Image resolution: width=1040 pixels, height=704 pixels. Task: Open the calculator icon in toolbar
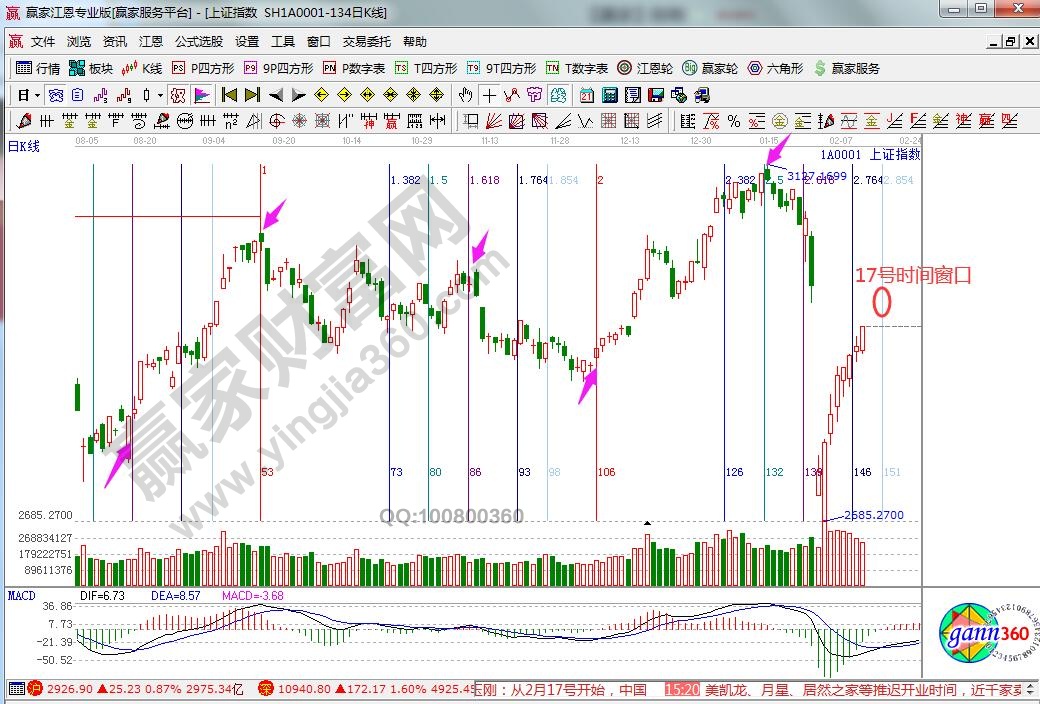pos(609,95)
